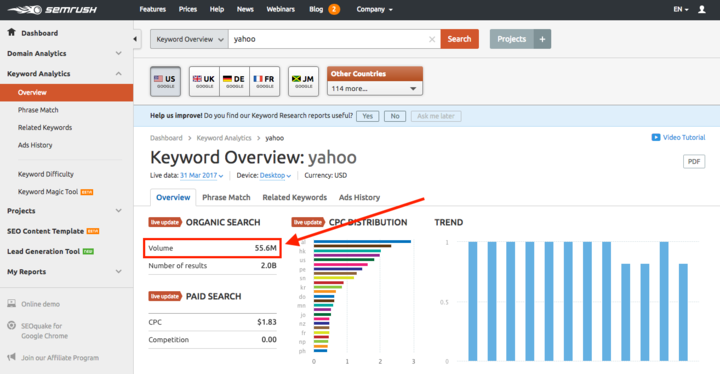Click the Competition 0.00 value
This screenshot has height=374, width=720.
pyautogui.click(x=269, y=340)
